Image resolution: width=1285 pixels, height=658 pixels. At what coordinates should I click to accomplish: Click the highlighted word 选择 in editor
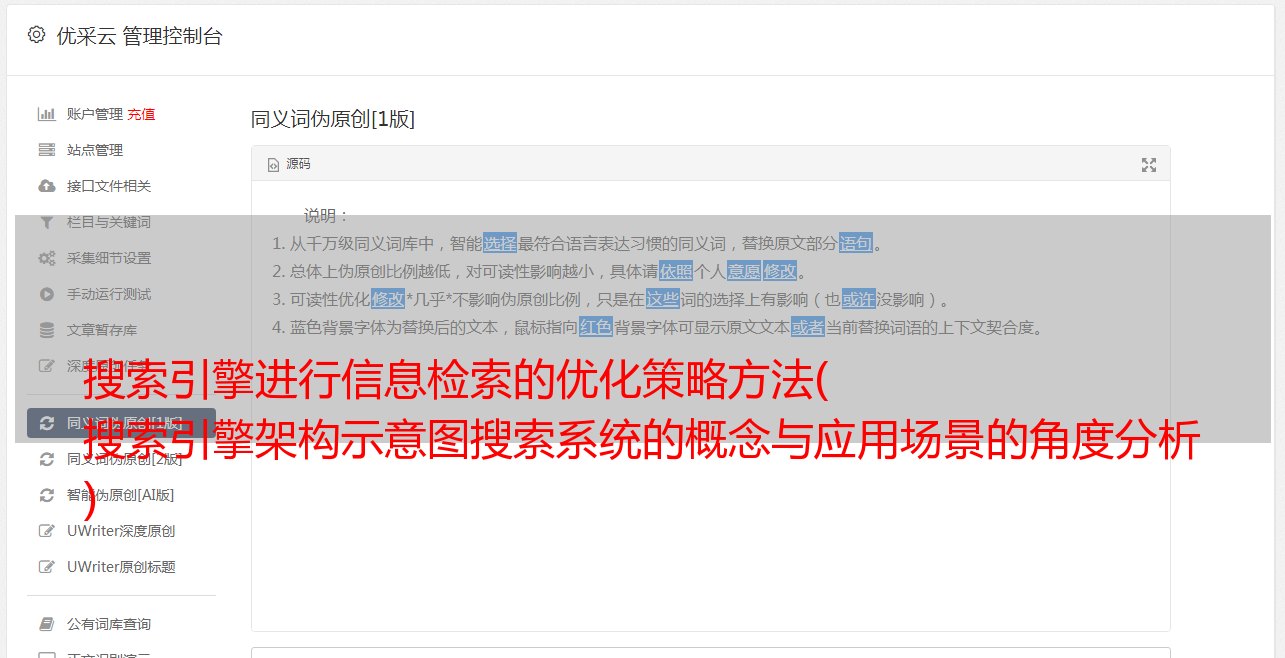(500, 243)
